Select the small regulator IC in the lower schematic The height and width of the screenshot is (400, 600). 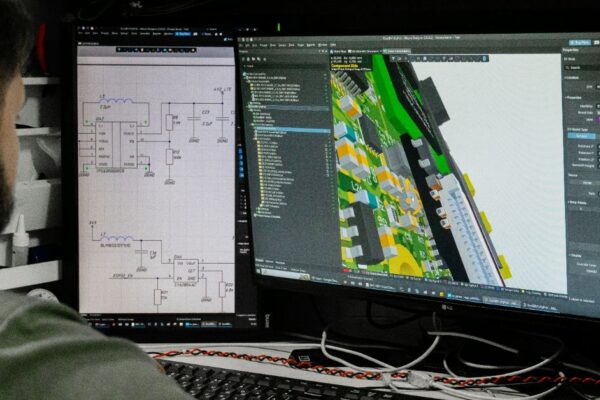186,271
